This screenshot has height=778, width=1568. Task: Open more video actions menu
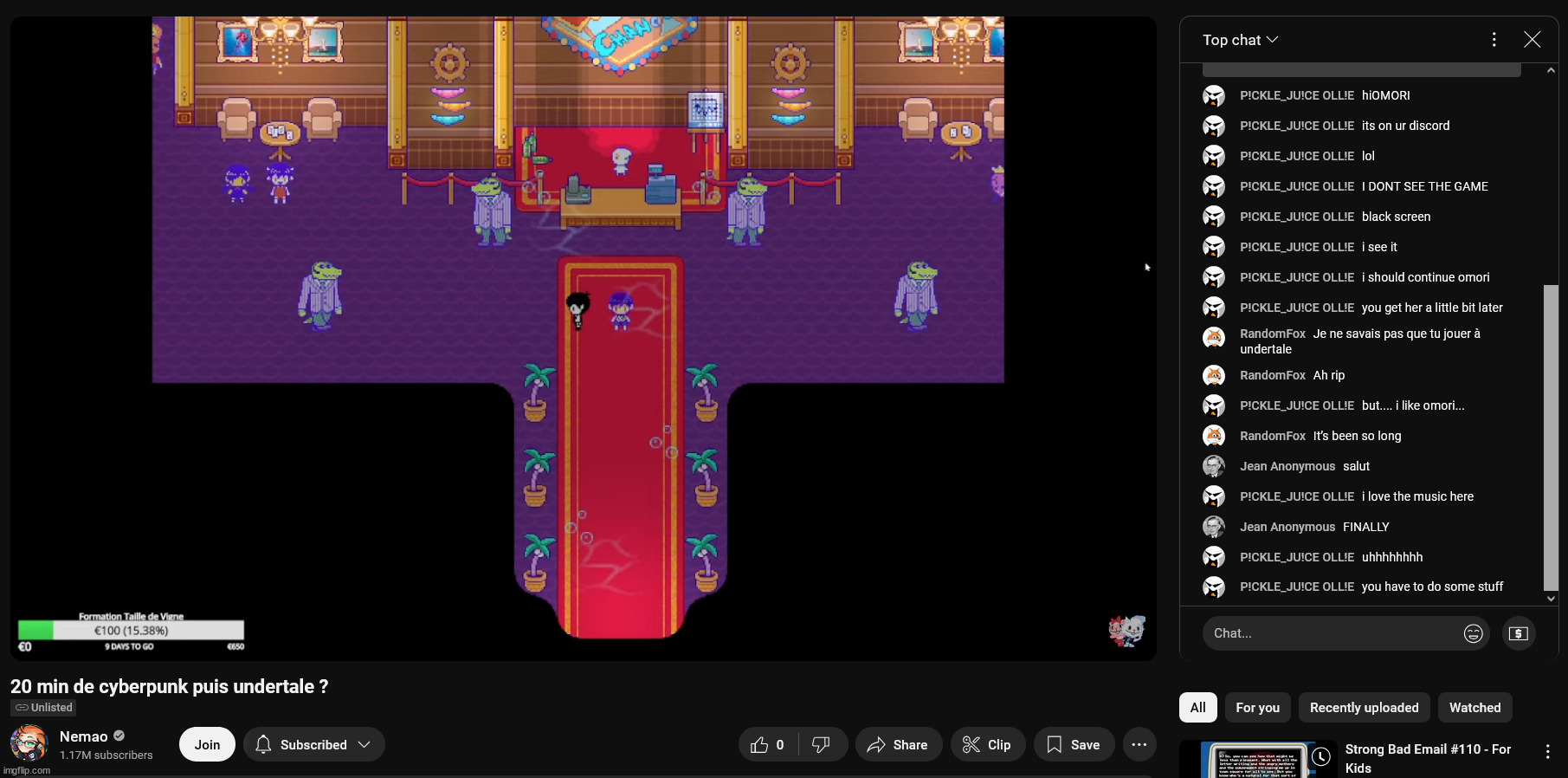[1139, 745]
